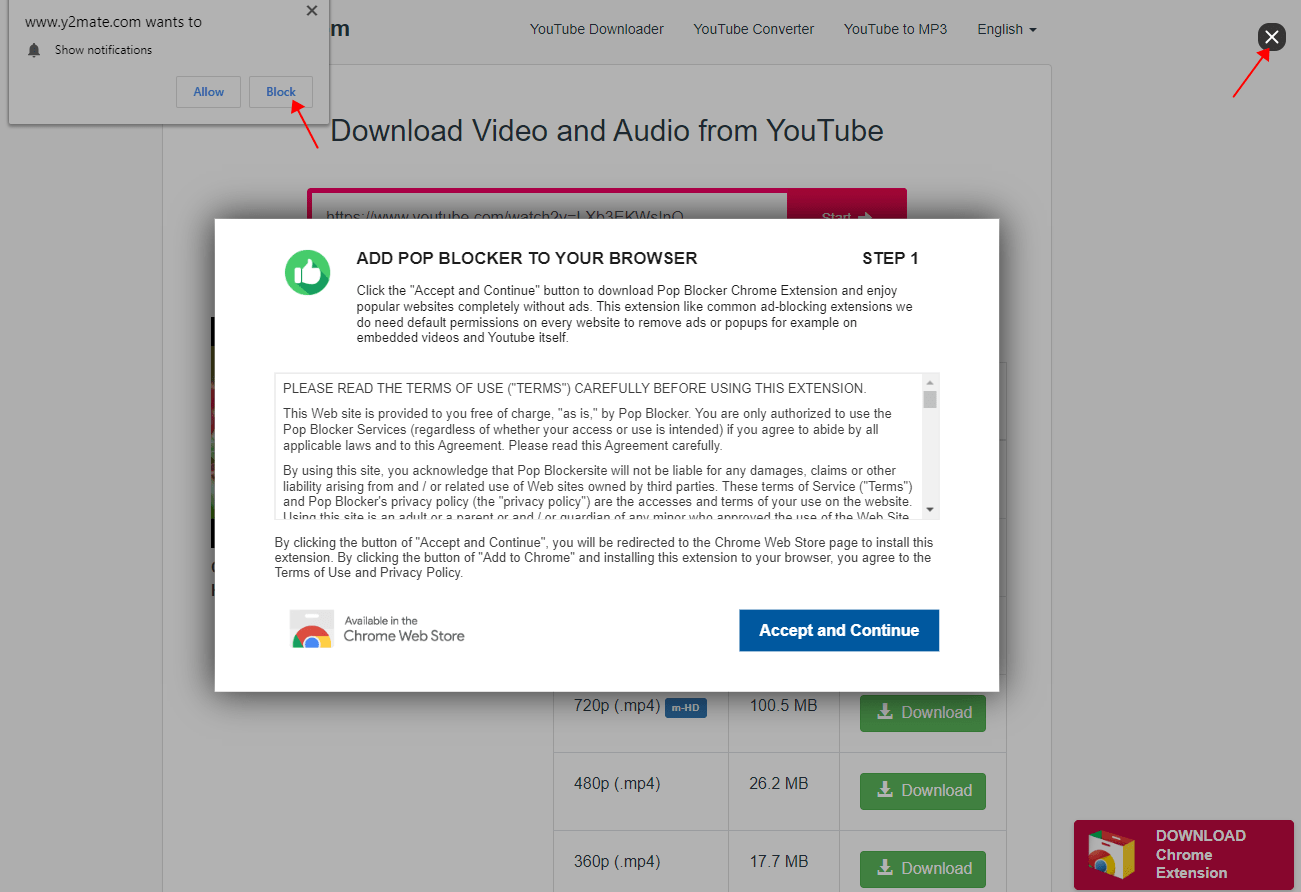Dismiss the y2mate notification permission prompt
This screenshot has width=1301, height=892.
[311, 11]
